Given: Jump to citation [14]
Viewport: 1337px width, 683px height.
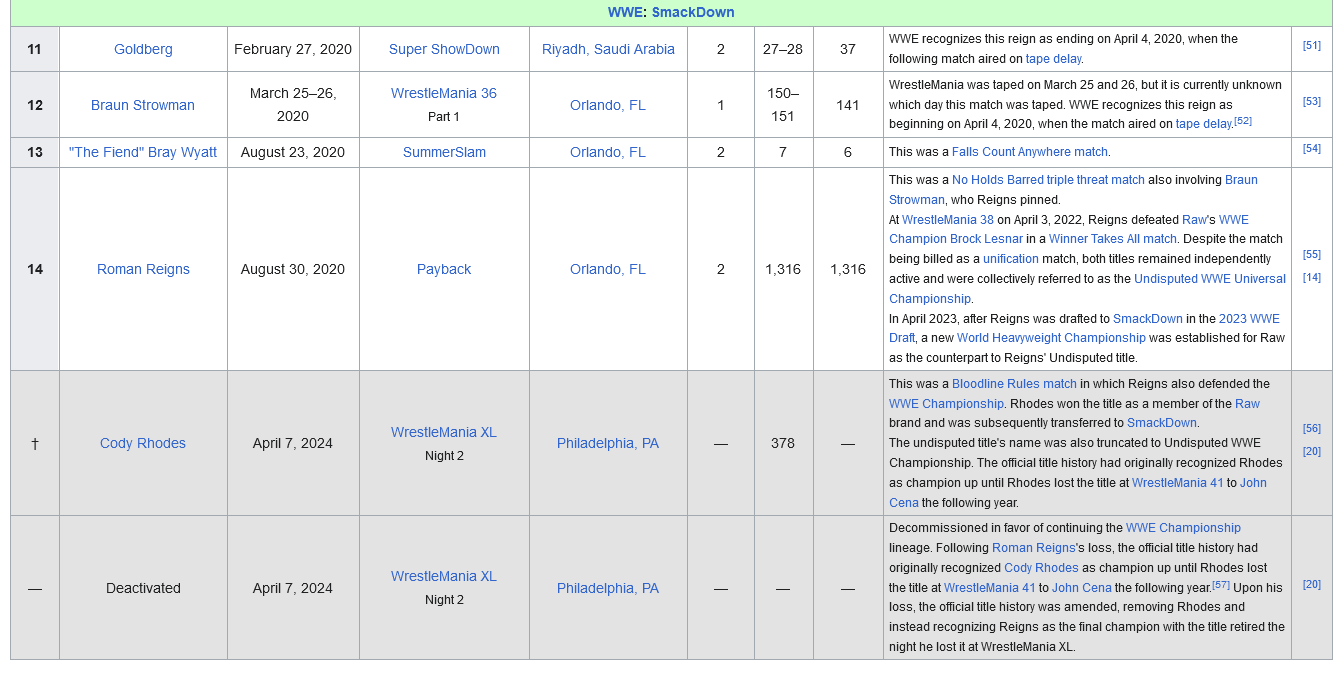Looking at the screenshot, I should click(x=1312, y=278).
